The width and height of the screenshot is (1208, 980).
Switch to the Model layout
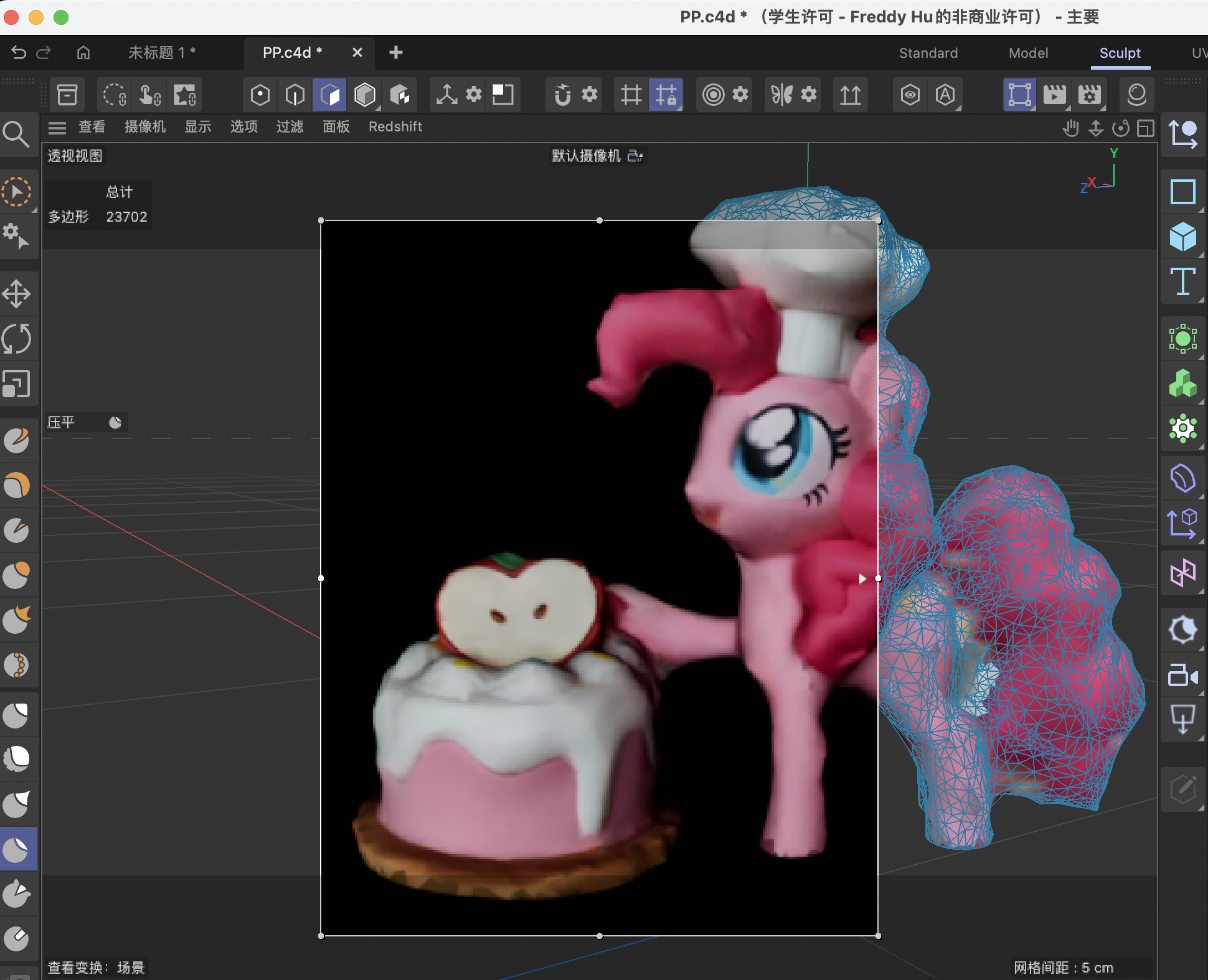[x=1027, y=53]
